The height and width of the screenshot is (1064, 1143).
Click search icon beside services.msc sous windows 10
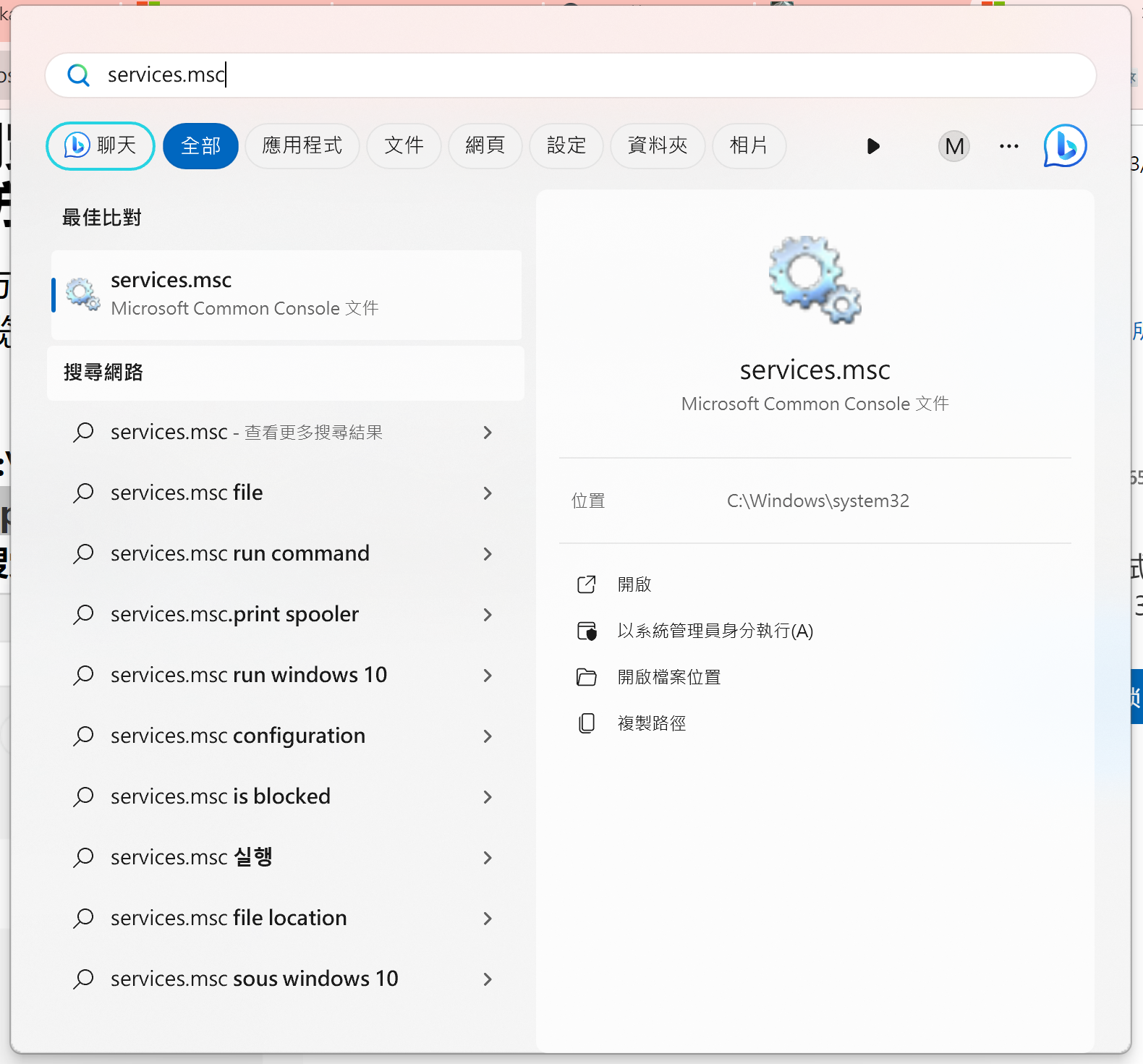(84, 979)
